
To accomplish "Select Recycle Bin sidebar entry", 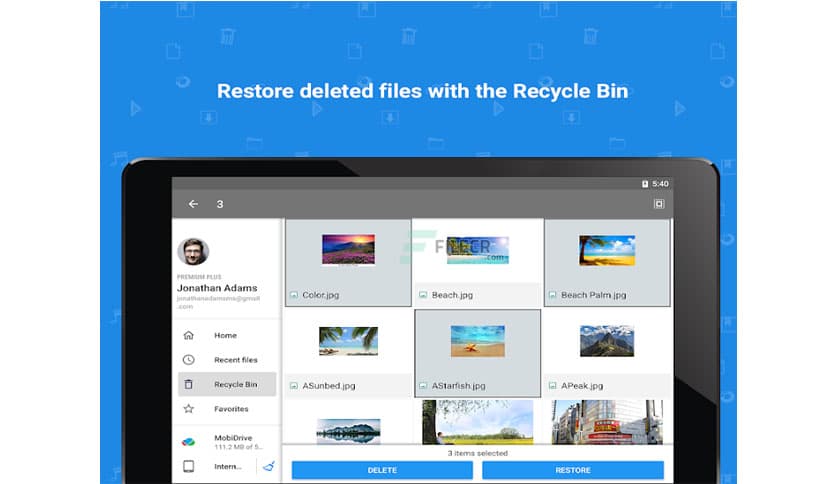I will (x=227, y=384).
